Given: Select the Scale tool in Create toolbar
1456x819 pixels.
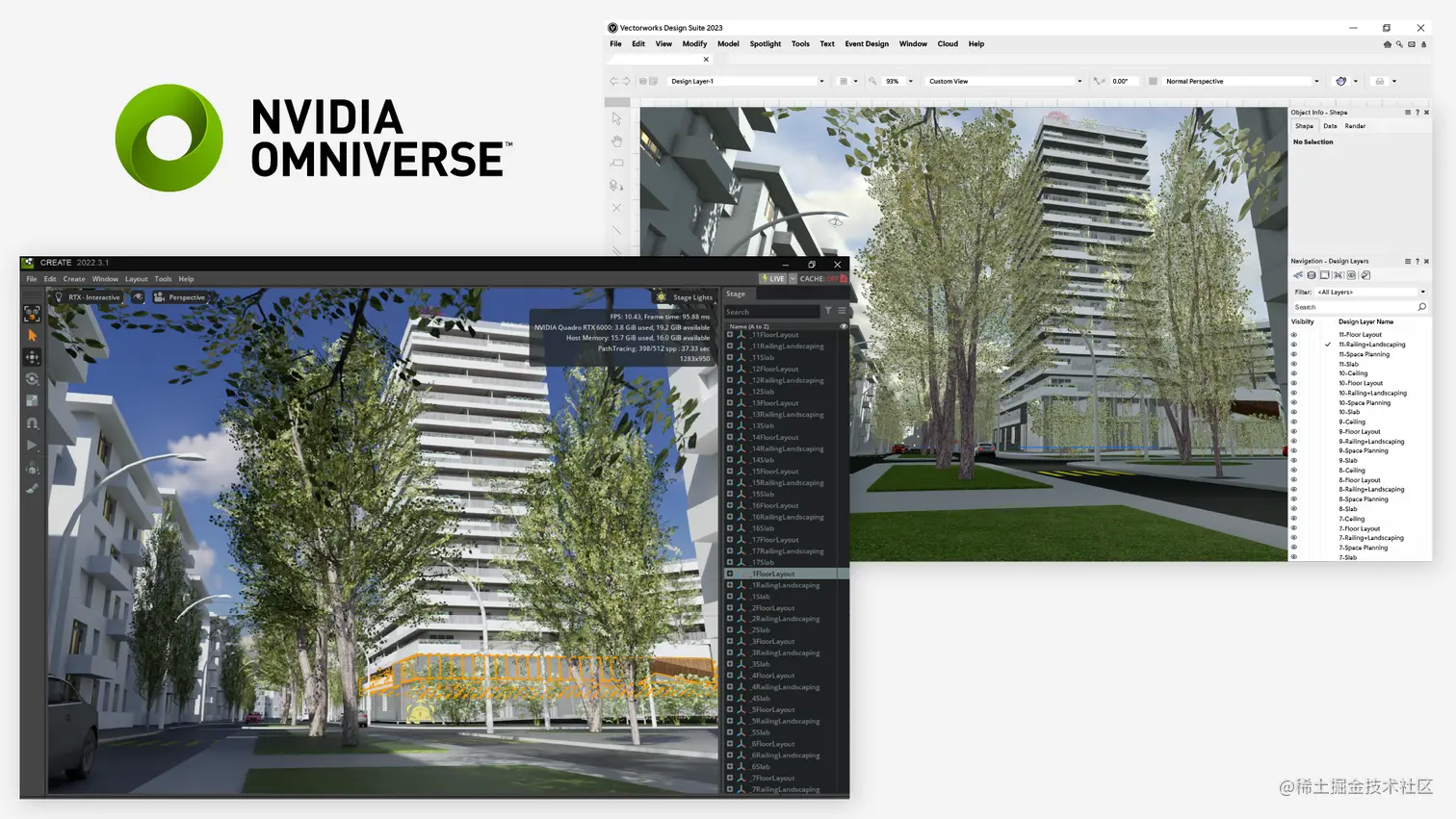Looking at the screenshot, I should point(32,401).
